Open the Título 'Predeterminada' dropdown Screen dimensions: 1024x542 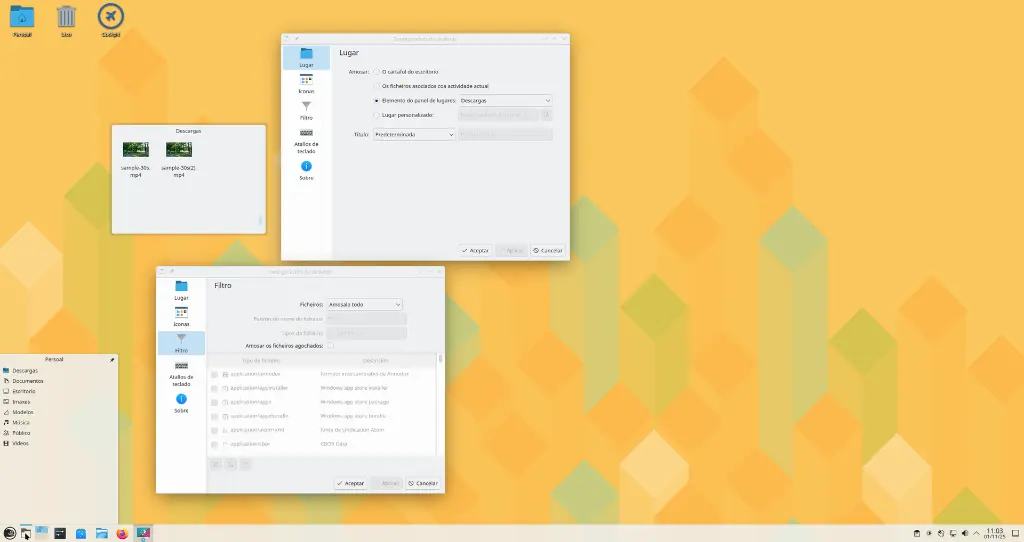click(x=414, y=134)
